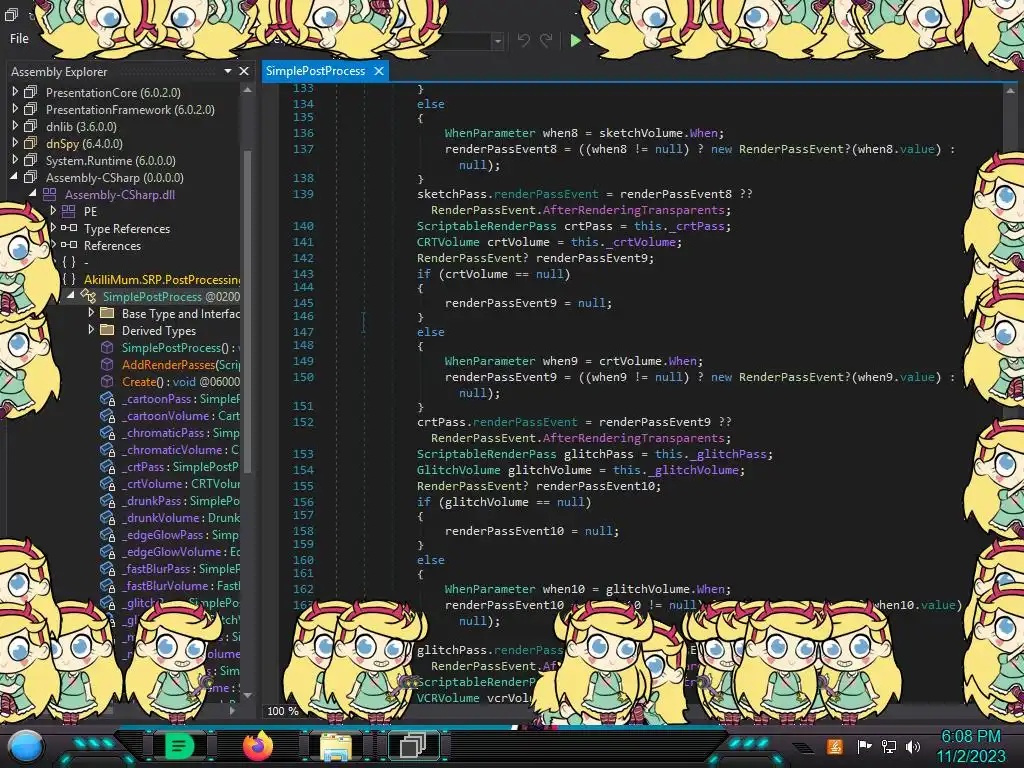Select the _fastBlurPass field
Screen dimensions: 1024x768
click(x=180, y=568)
